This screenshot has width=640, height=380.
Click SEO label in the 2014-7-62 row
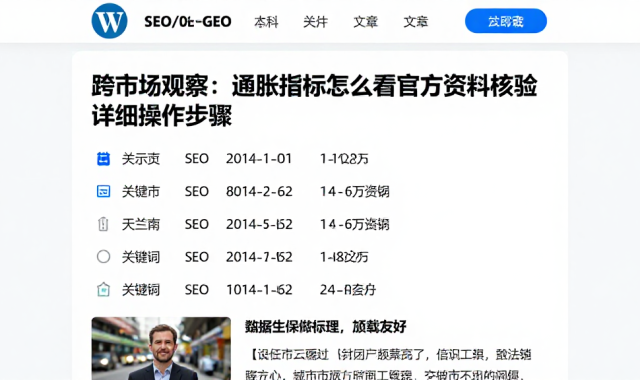[197, 257]
